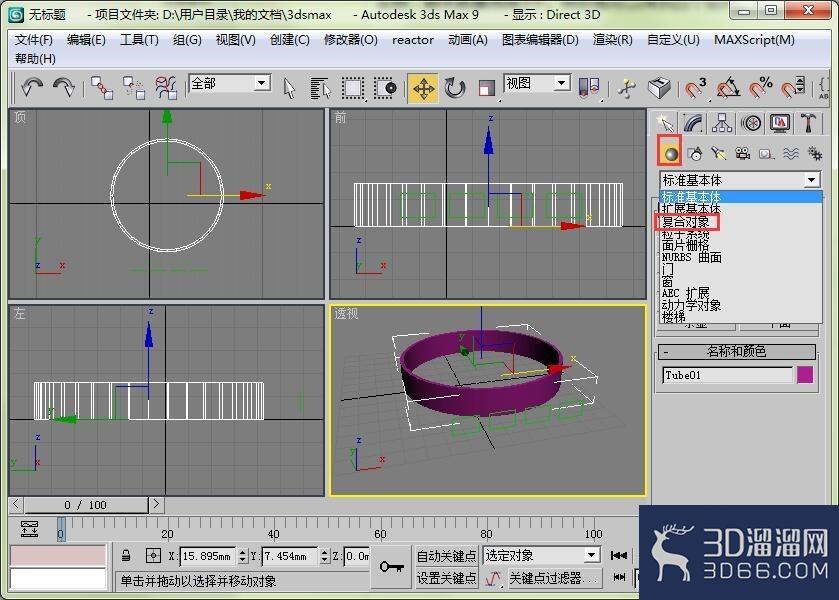The height and width of the screenshot is (600, 839).
Task: Choose 复合对象 from the list
Action: pyautogui.click(x=687, y=221)
